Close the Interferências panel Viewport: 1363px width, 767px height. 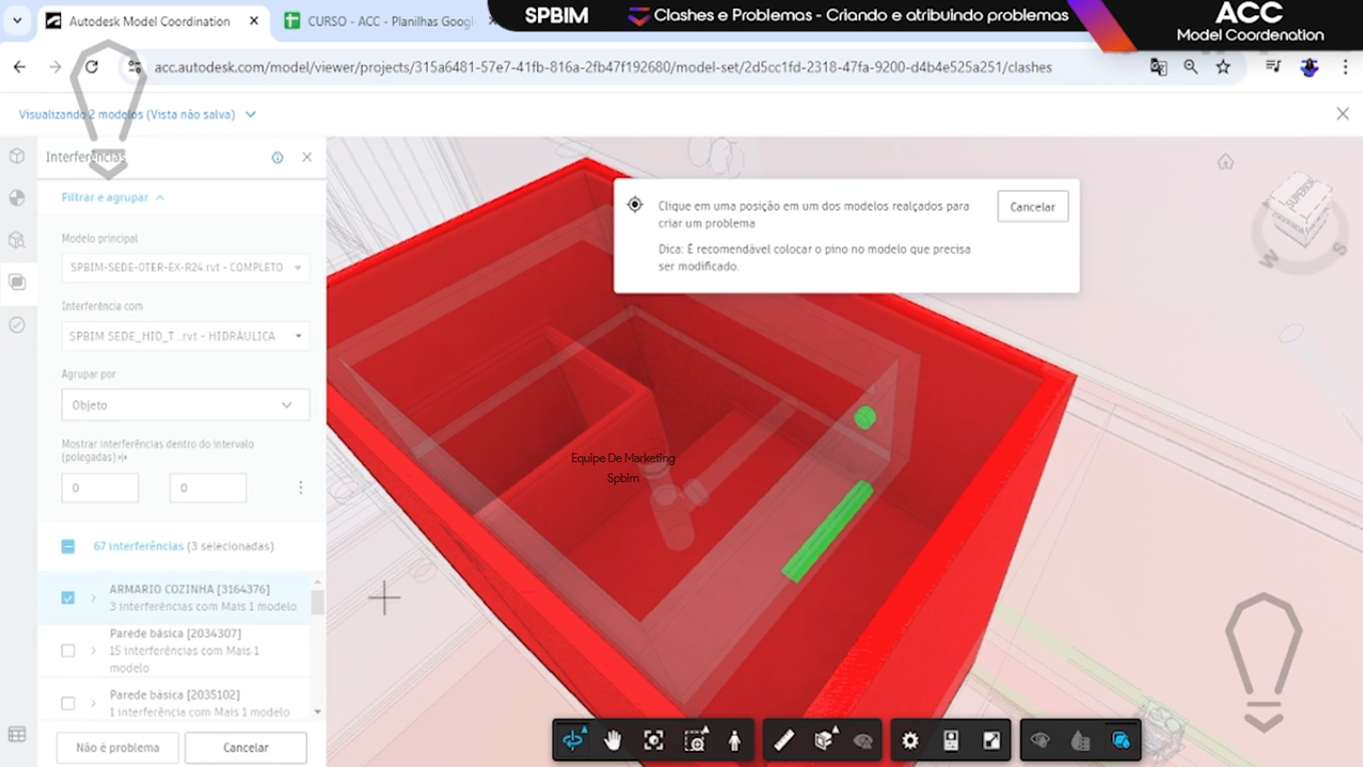coord(307,157)
